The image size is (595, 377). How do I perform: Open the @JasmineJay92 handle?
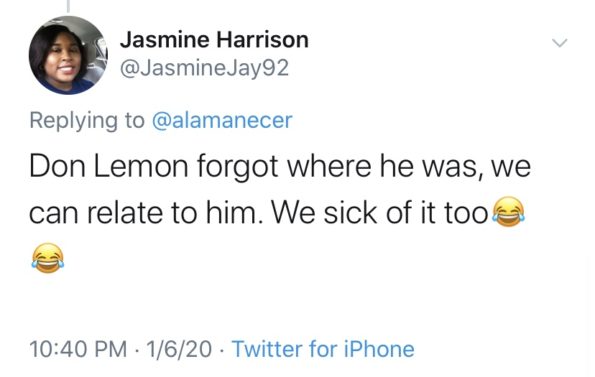click(x=205, y=69)
